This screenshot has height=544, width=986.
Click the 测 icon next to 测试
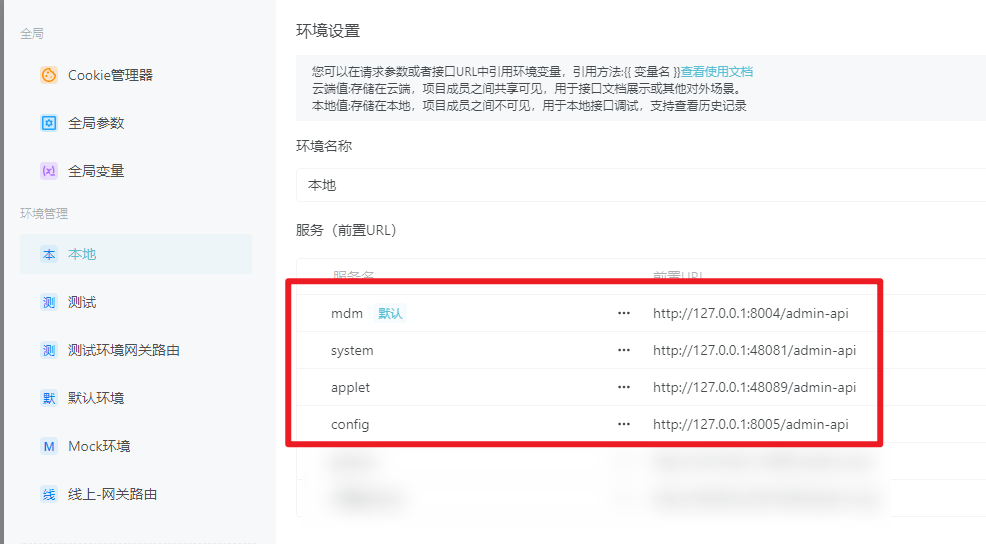49,303
